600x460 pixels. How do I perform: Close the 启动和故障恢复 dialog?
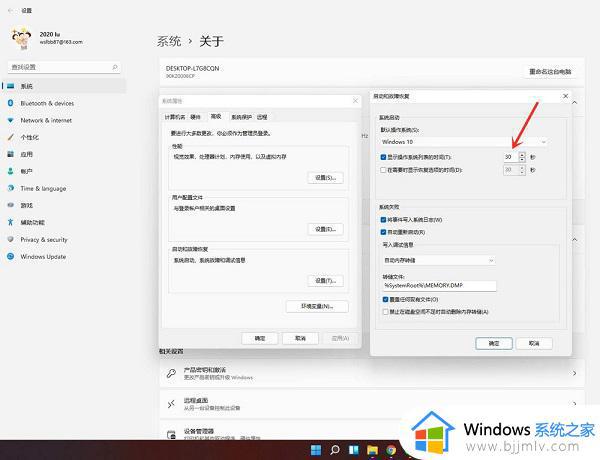click(566, 96)
